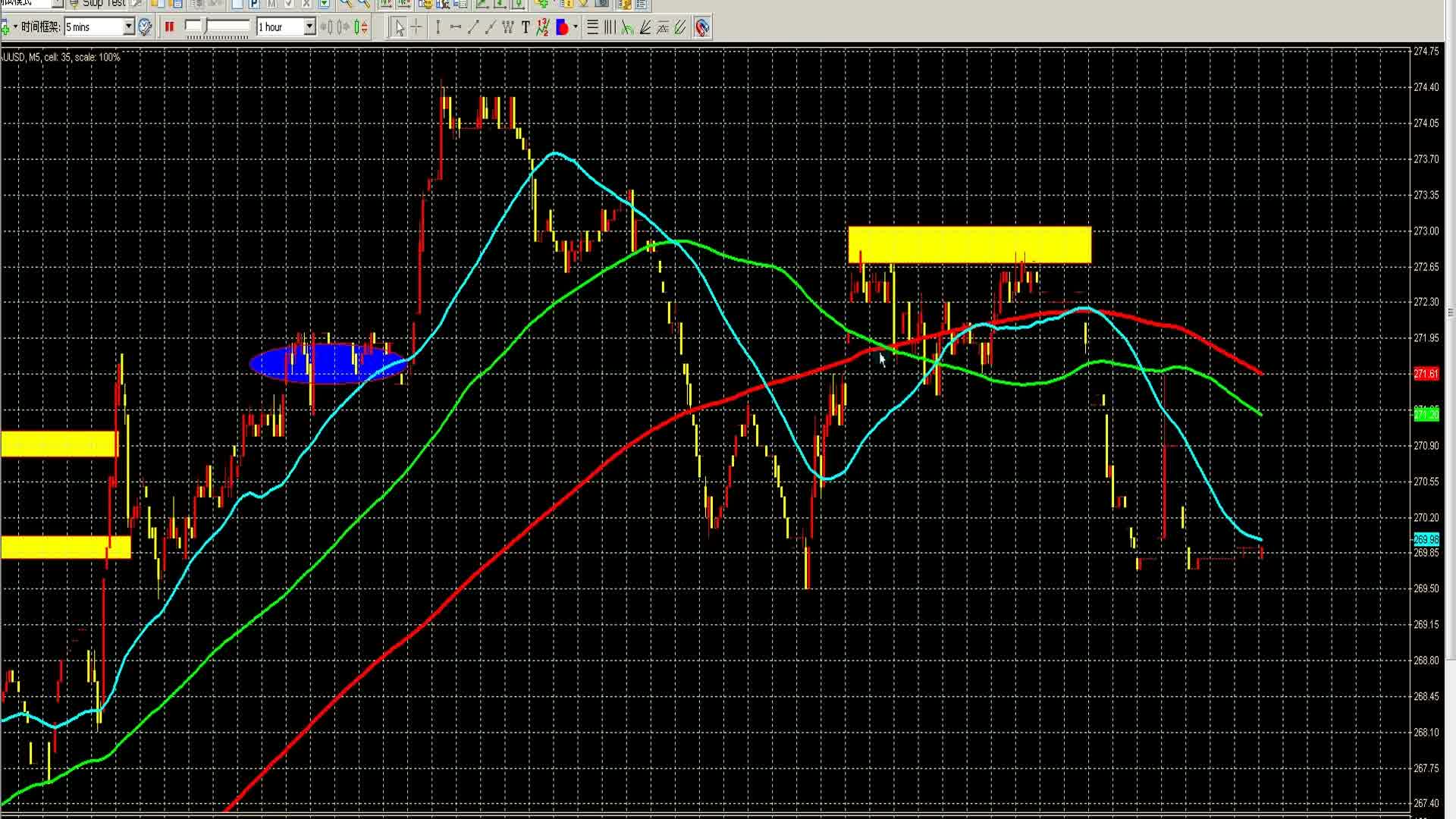The height and width of the screenshot is (819, 1456).
Task: Click the 267.40 price axis label
Action: 1426,803
